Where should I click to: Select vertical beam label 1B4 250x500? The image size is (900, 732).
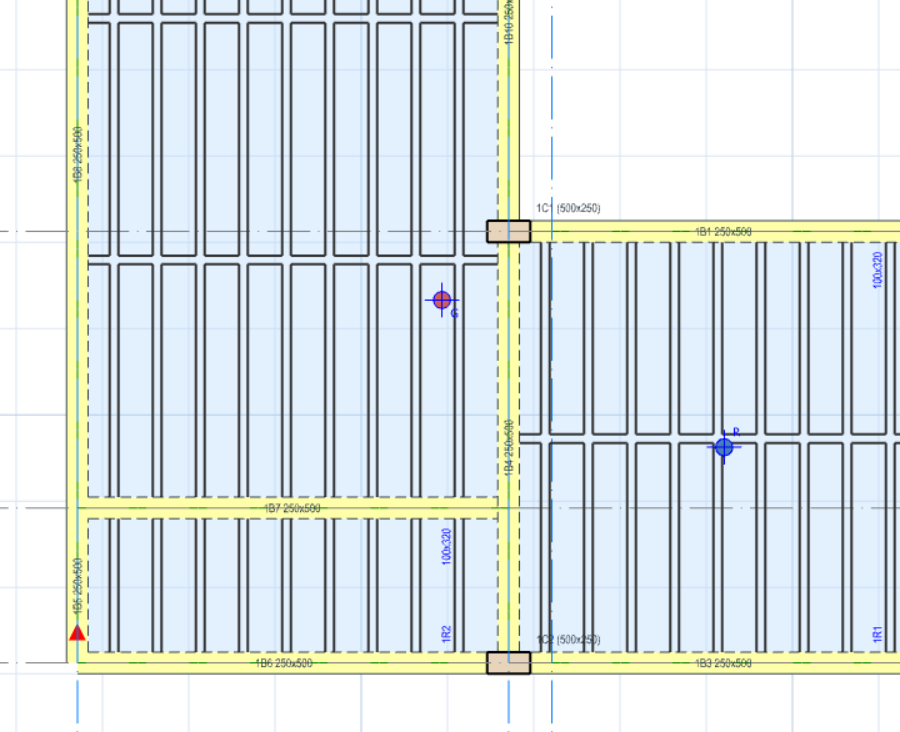click(x=509, y=447)
